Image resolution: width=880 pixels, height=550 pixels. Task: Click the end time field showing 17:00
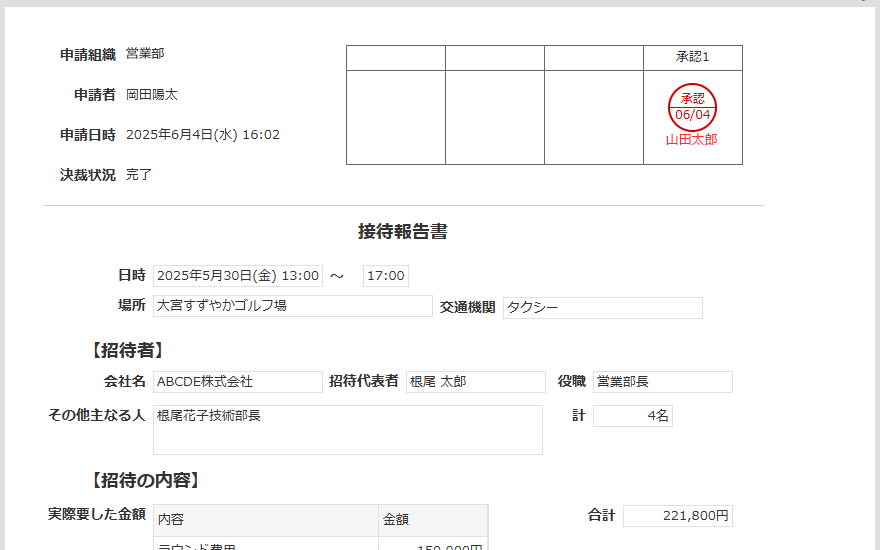385,276
